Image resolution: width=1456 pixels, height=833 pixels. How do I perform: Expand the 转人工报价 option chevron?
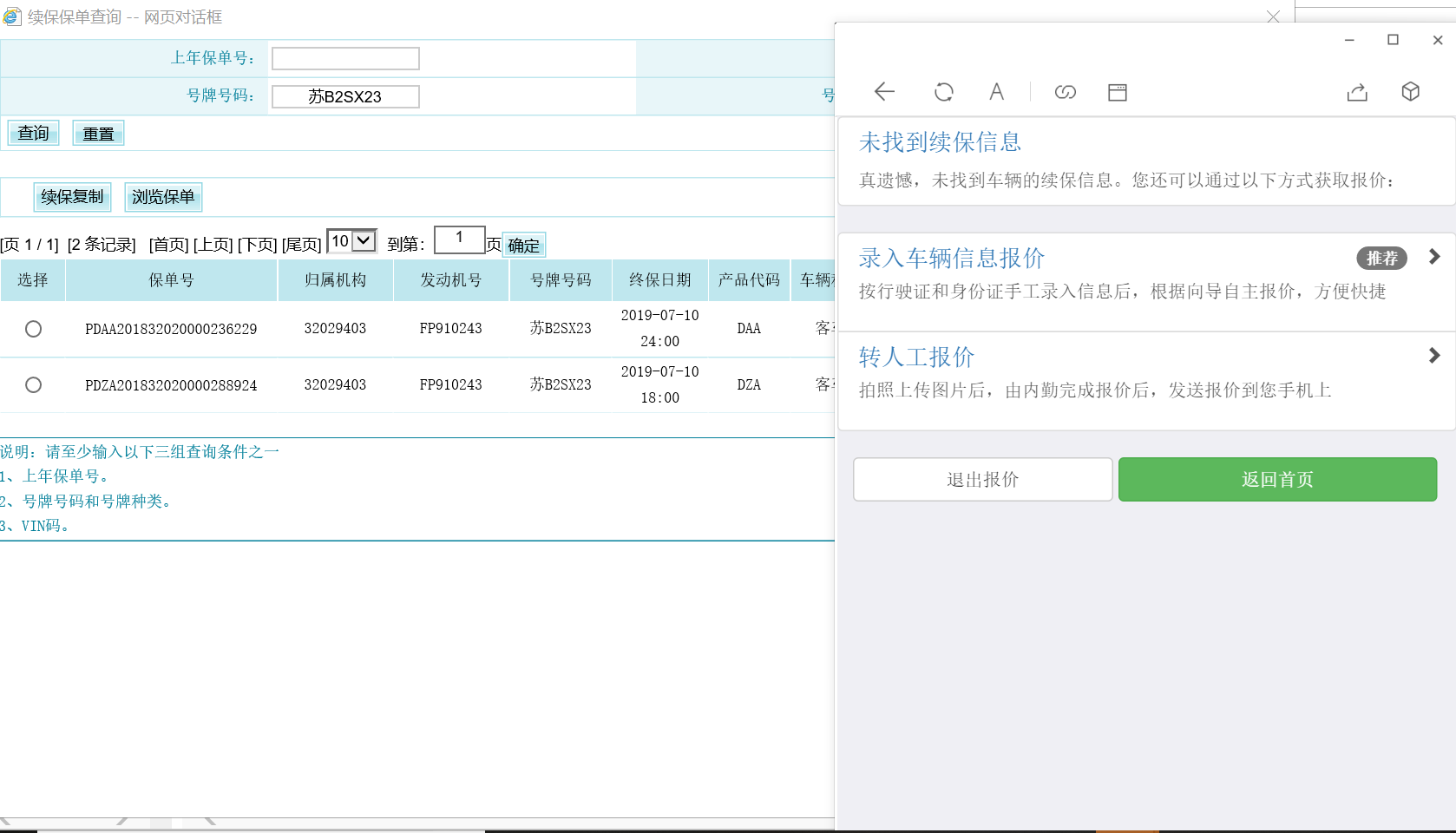tap(1433, 356)
